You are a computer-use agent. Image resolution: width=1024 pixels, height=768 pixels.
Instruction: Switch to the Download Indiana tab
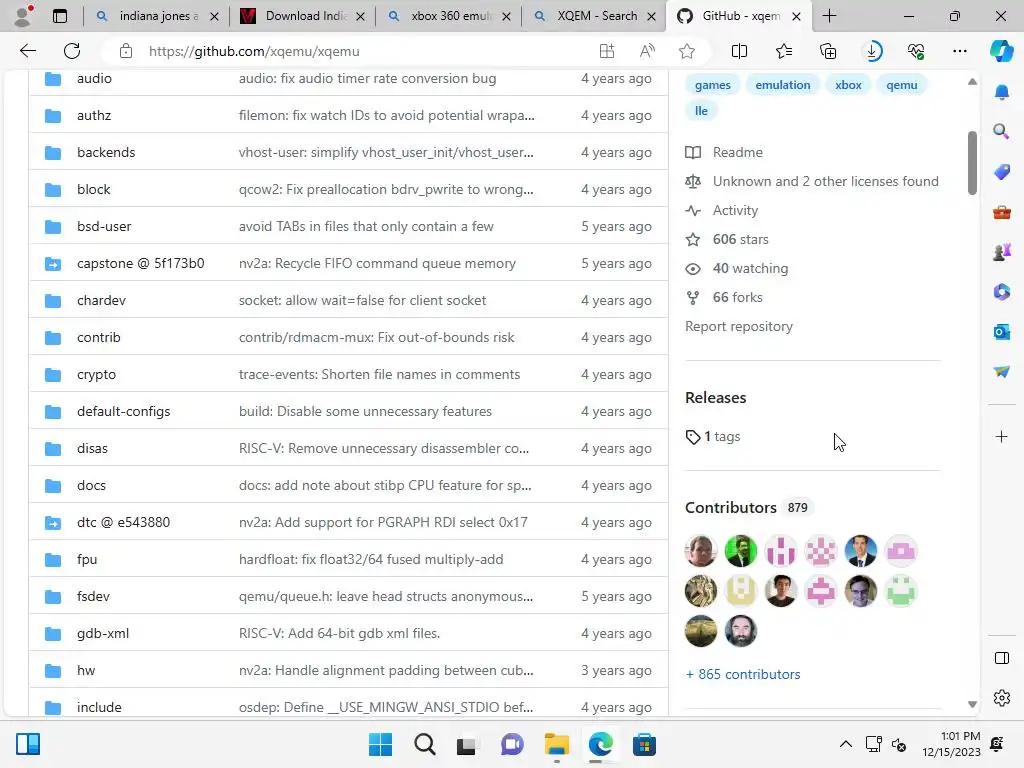[x=303, y=16]
